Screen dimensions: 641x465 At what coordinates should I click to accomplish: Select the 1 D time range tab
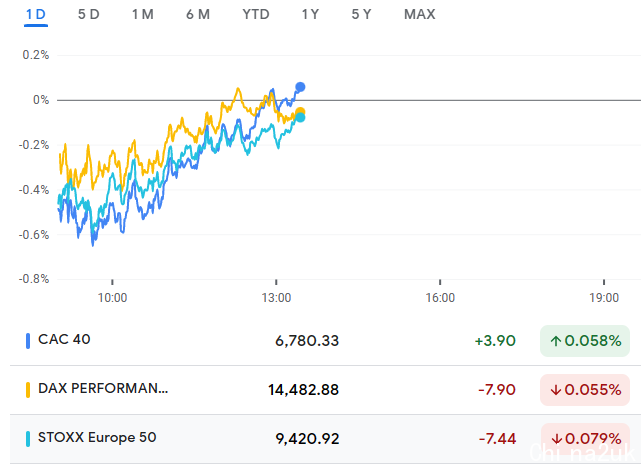(36, 14)
